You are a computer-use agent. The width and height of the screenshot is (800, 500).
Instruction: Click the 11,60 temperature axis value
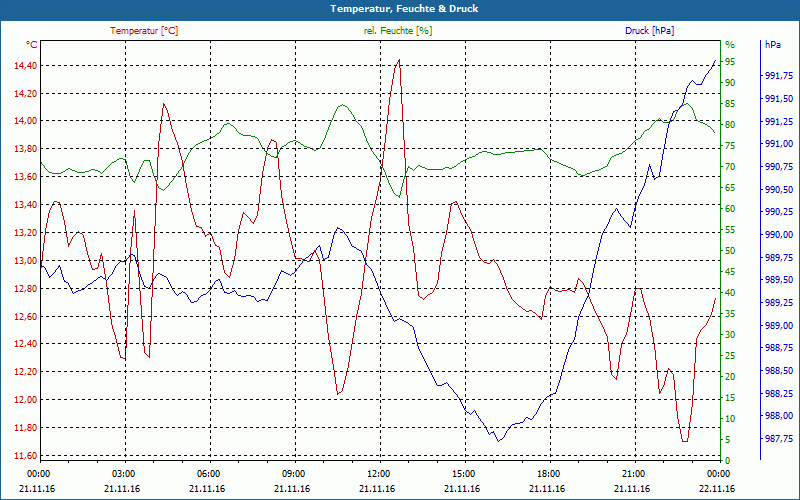25,455
